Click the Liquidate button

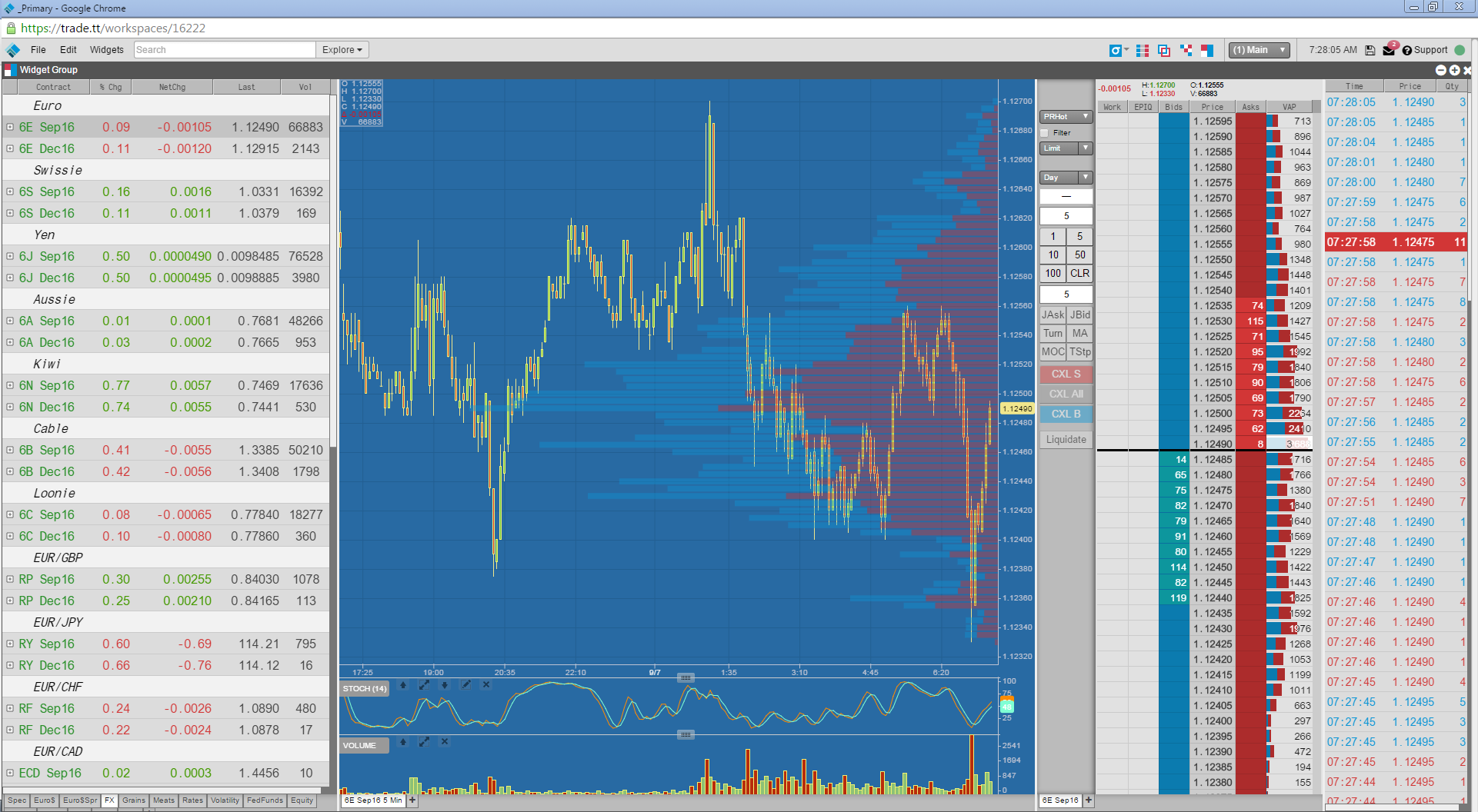[x=1066, y=440]
